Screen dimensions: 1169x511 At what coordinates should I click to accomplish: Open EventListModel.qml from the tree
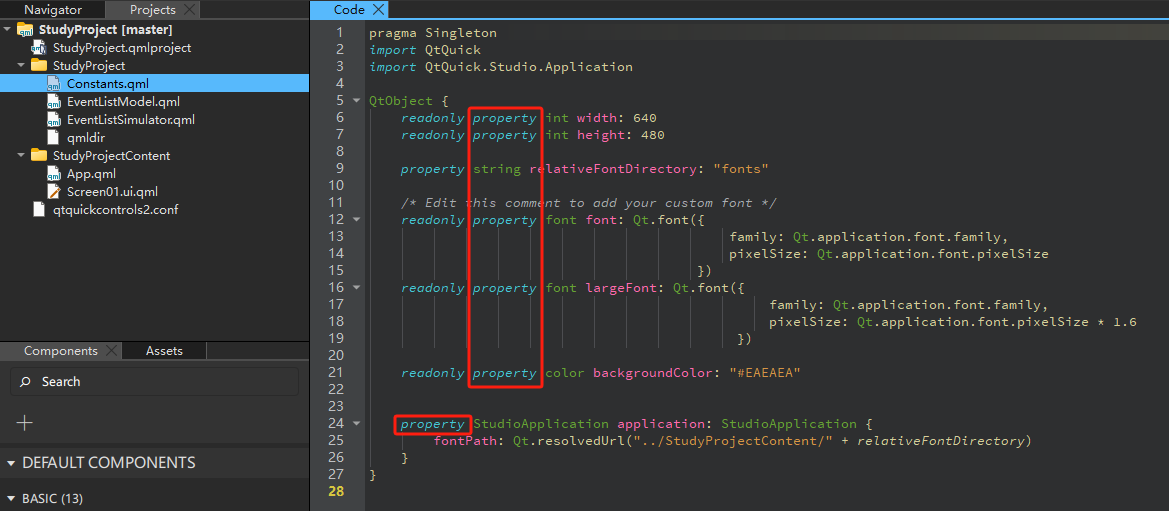(x=123, y=101)
